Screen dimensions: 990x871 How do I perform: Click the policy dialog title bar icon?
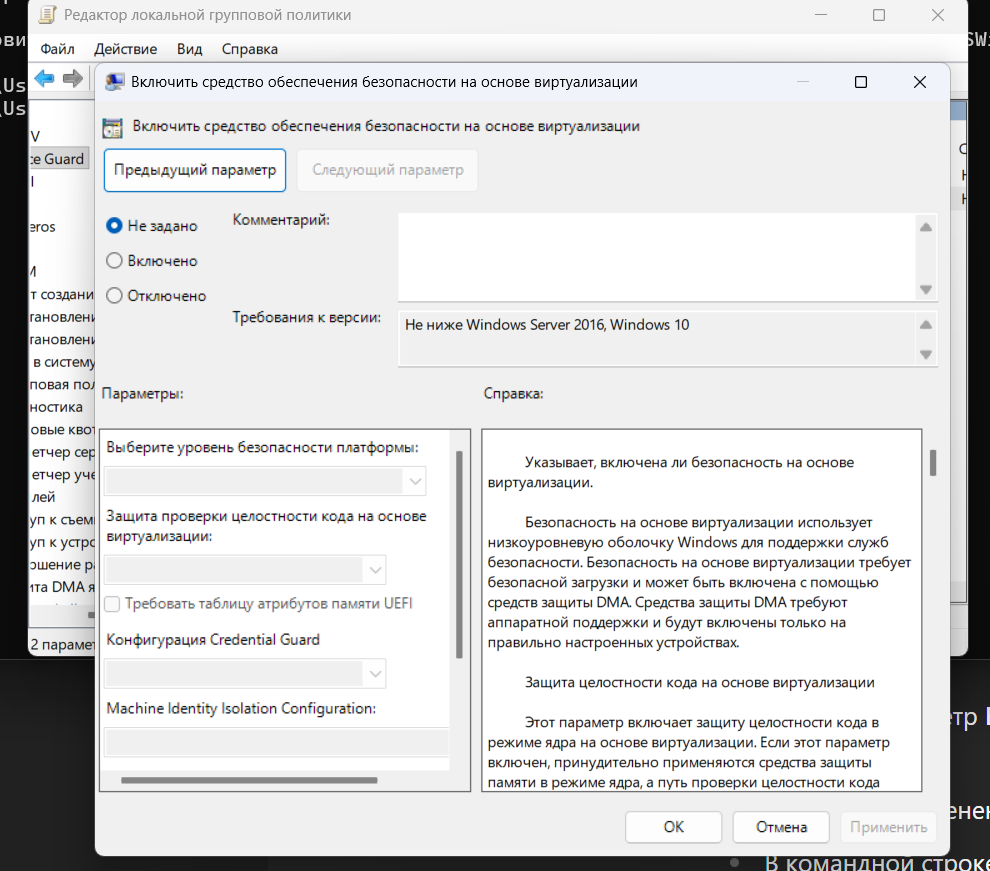point(114,82)
